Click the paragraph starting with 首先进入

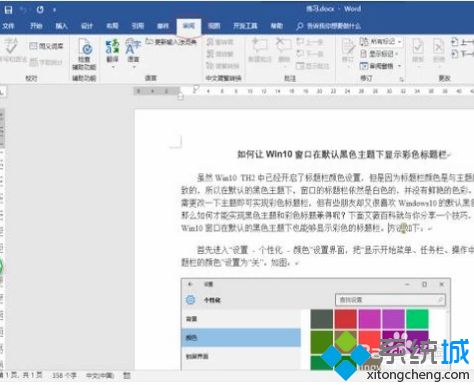pos(327,256)
